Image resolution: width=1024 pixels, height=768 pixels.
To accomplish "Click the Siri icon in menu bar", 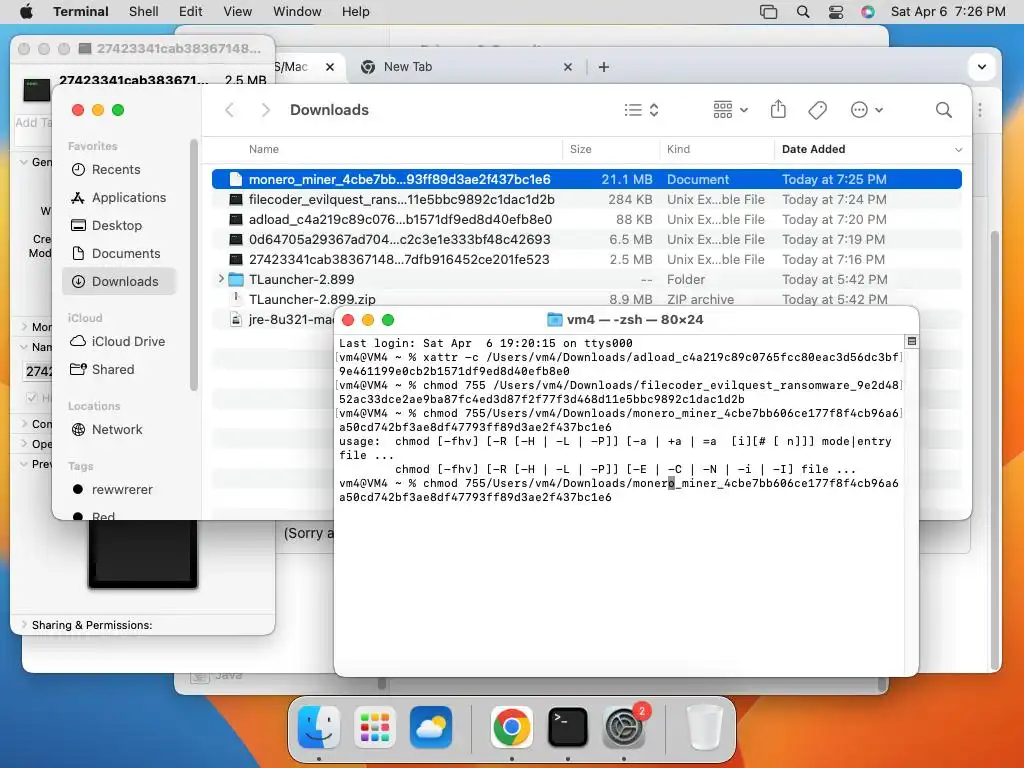I will 867,11.
